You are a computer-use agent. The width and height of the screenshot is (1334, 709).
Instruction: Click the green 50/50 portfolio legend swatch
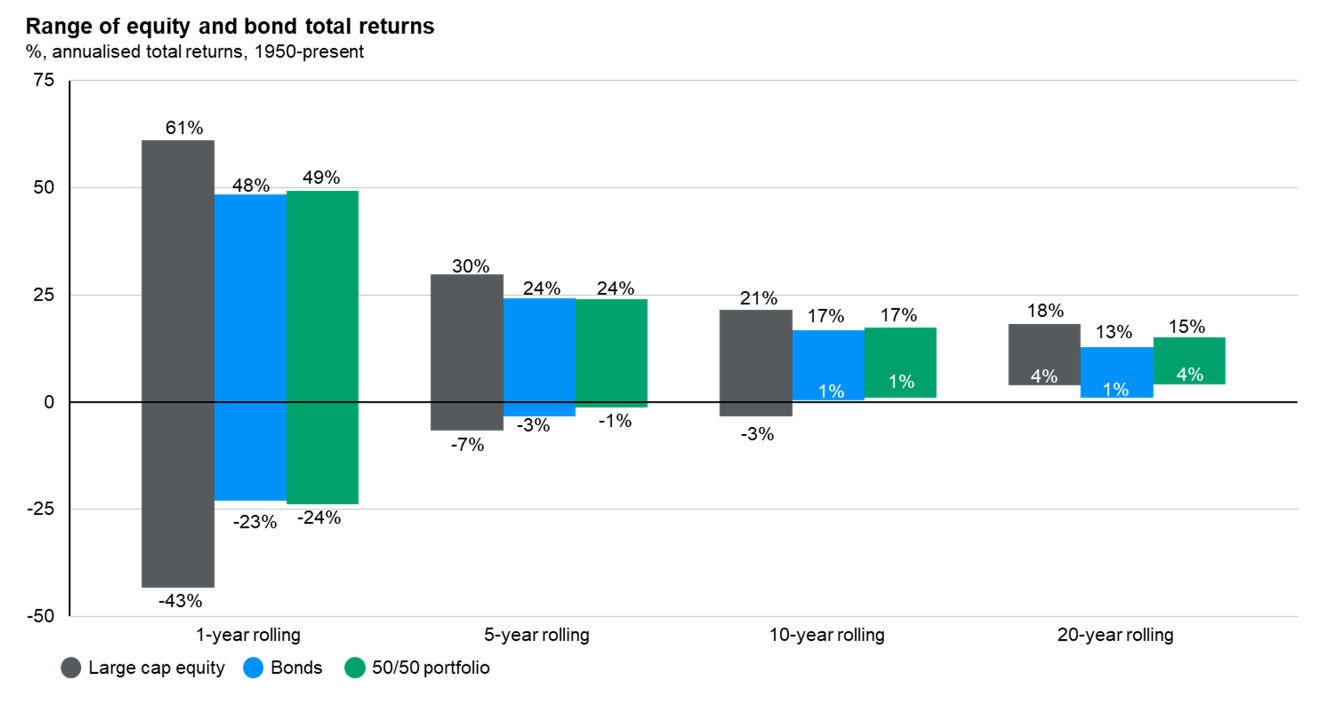click(x=354, y=668)
